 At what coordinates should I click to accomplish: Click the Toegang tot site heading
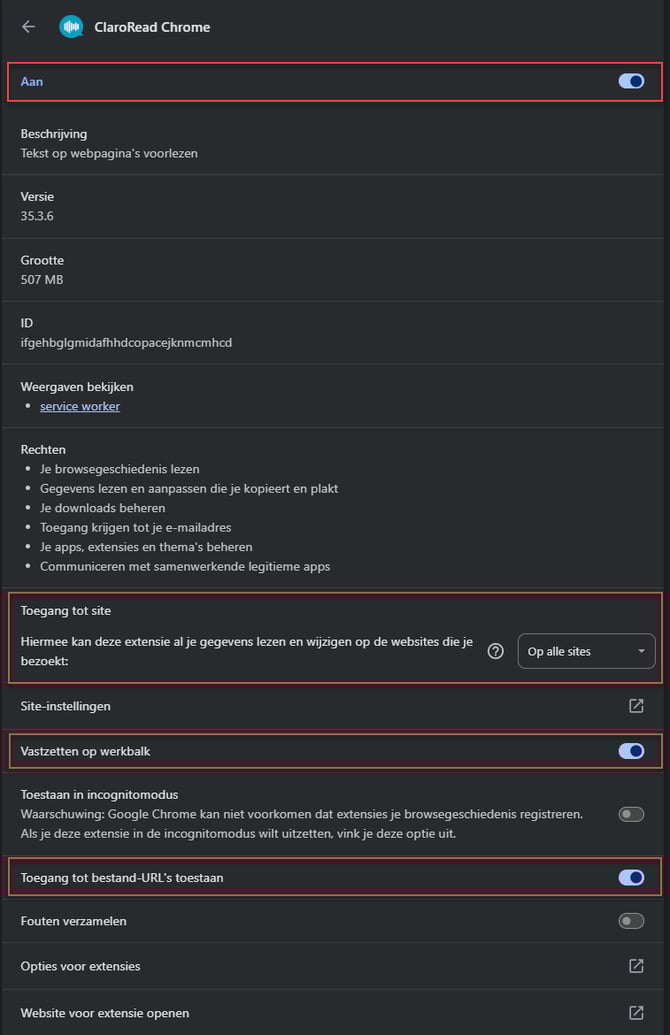point(73,610)
